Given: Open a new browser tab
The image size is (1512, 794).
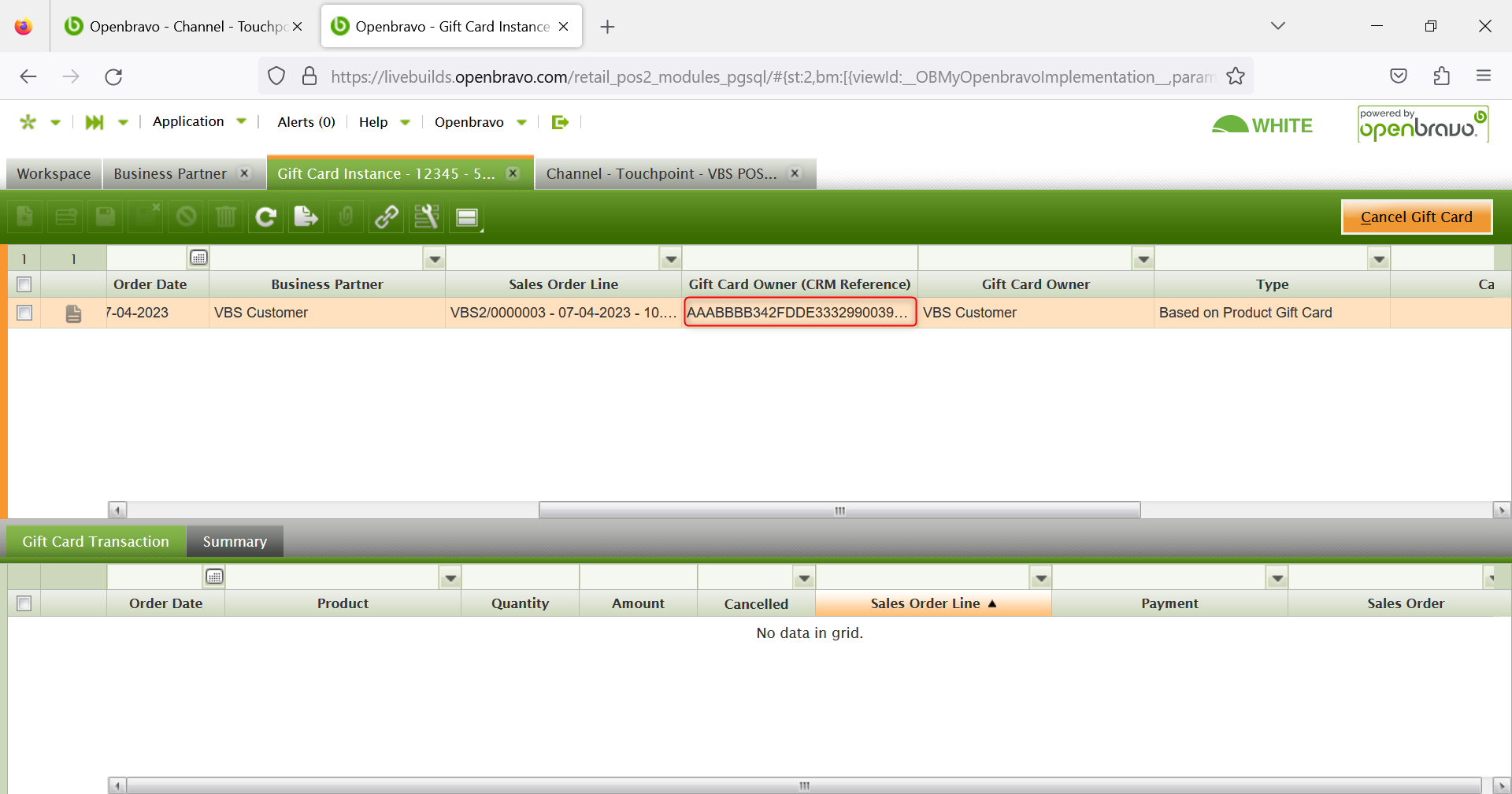Looking at the screenshot, I should pyautogui.click(x=607, y=27).
